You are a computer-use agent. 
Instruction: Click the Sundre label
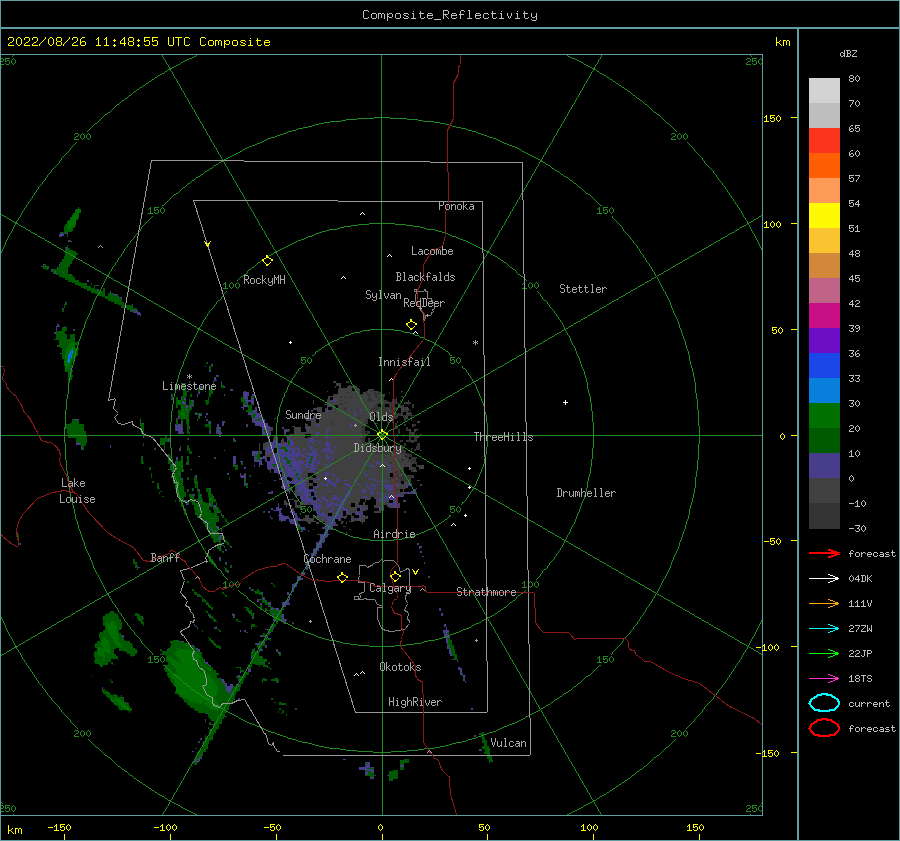click(x=303, y=414)
